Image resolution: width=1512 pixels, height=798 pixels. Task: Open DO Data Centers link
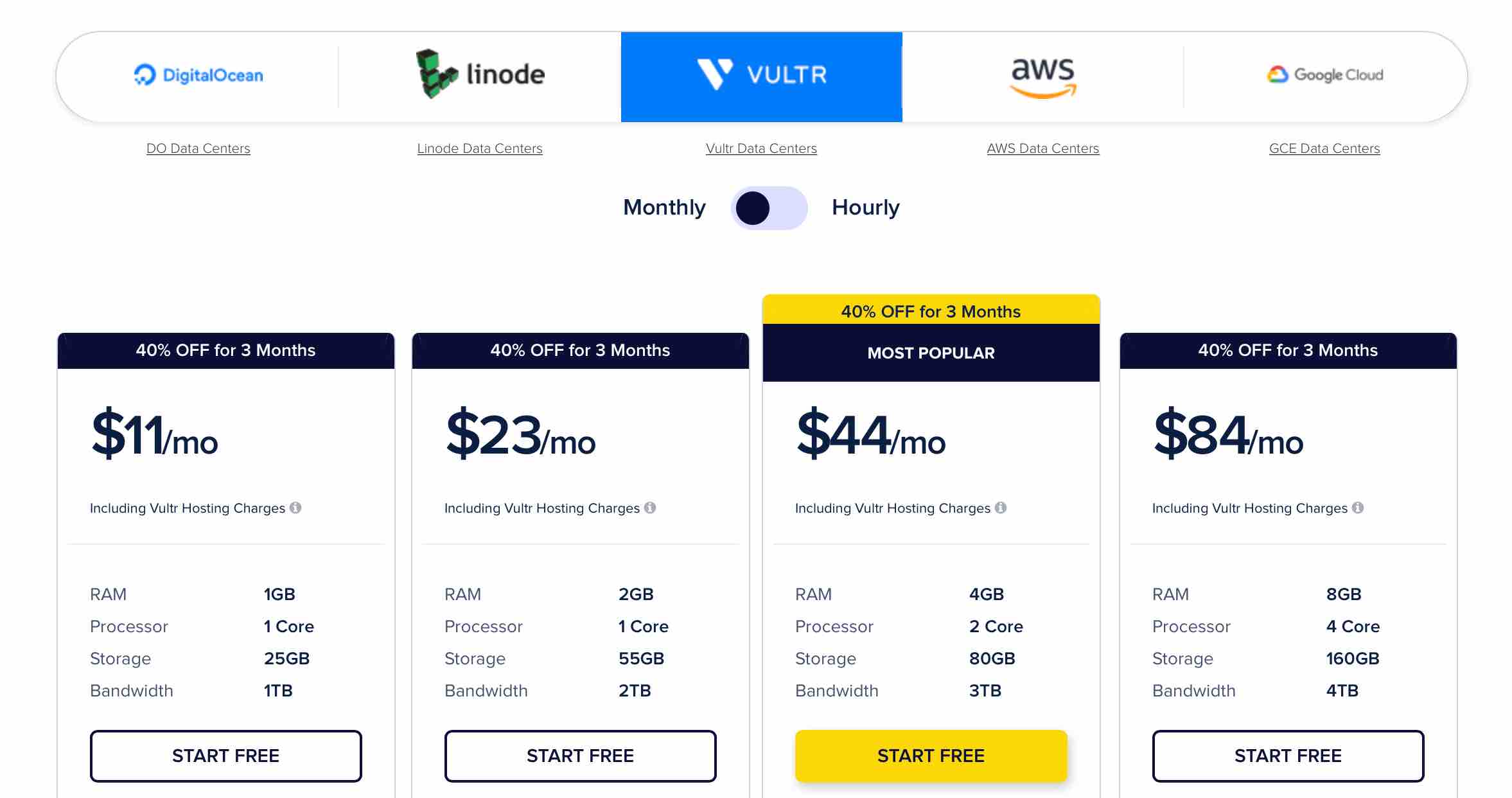(x=198, y=148)
